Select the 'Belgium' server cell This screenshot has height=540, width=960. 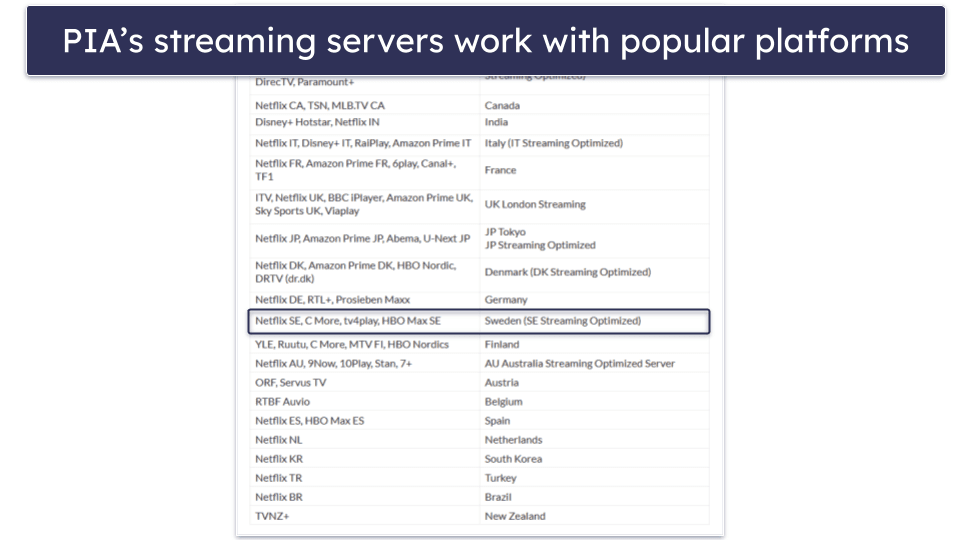pyautogui.click(x=594, y=402)
